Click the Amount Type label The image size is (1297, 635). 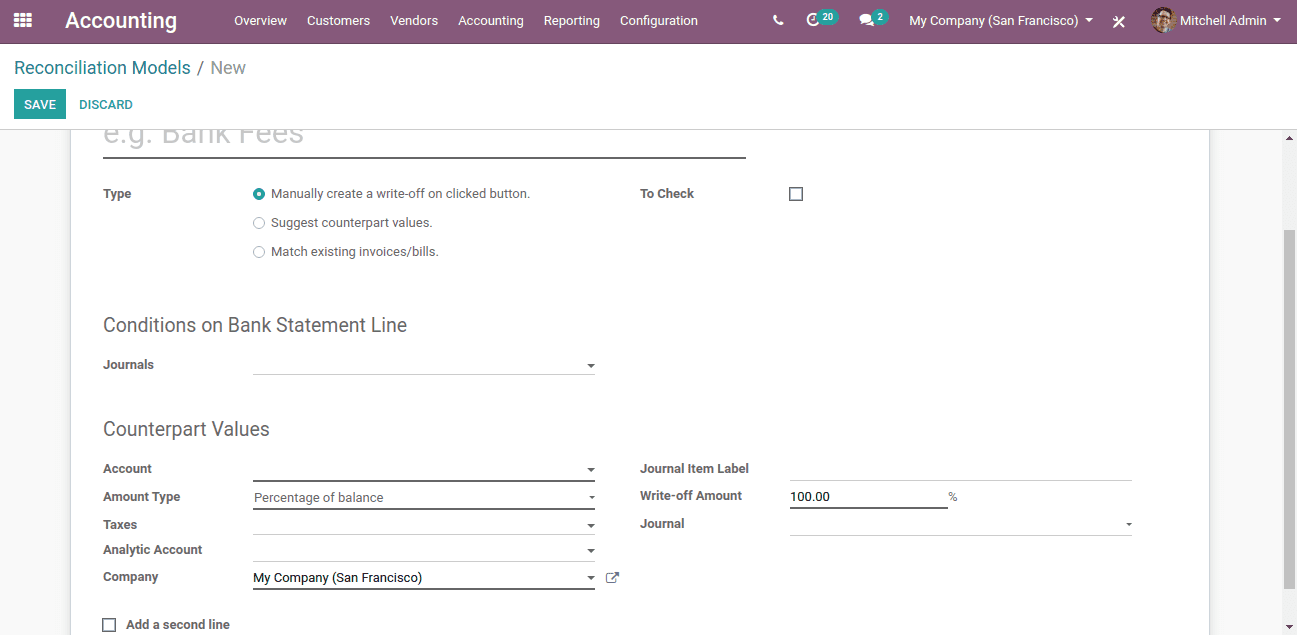pyautogui.click(x=142, y=497)
